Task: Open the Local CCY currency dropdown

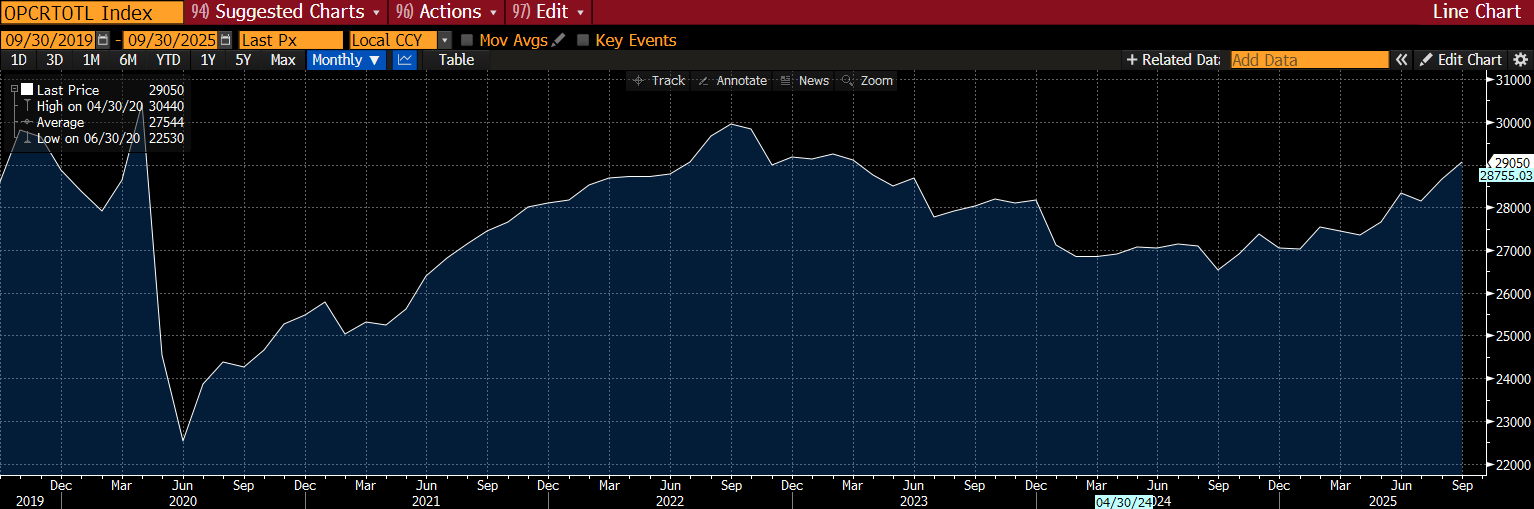Action: pyautogui.click(x=444, y=41)
